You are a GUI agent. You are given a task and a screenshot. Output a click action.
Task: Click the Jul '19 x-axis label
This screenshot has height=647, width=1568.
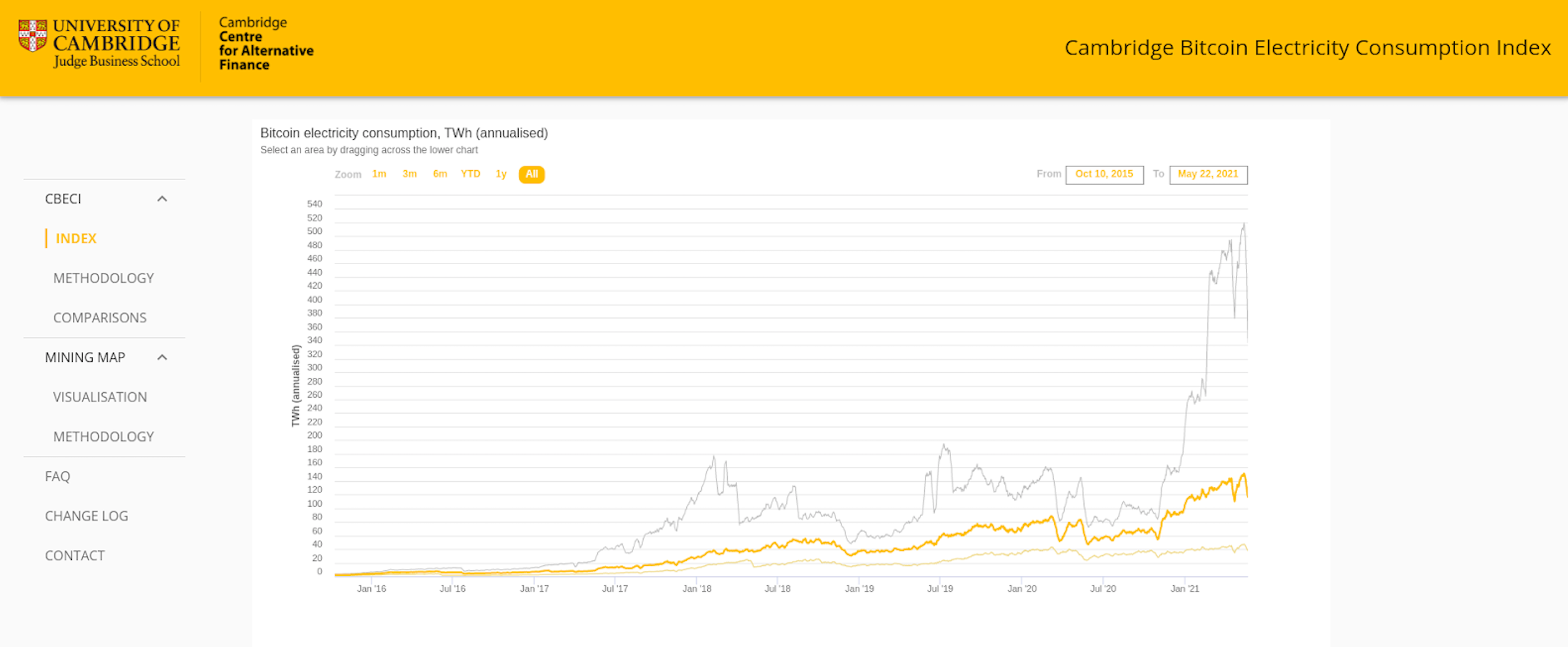tap(940, 588)
